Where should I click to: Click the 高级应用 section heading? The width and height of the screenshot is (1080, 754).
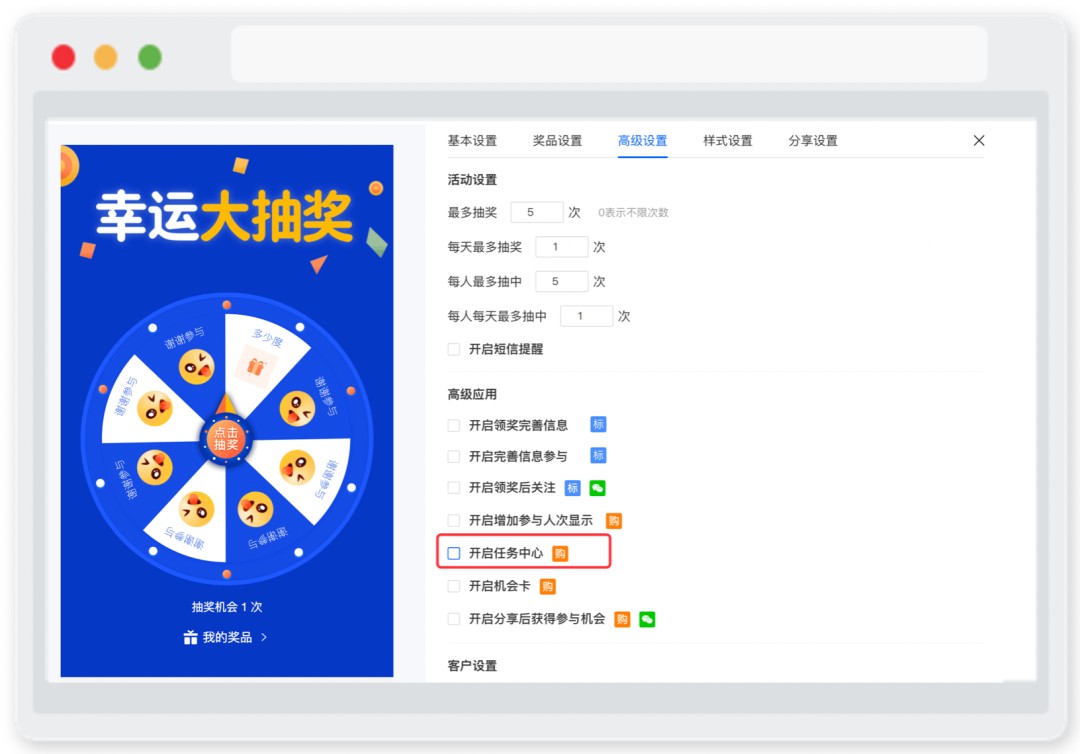[x=472, y=395]
